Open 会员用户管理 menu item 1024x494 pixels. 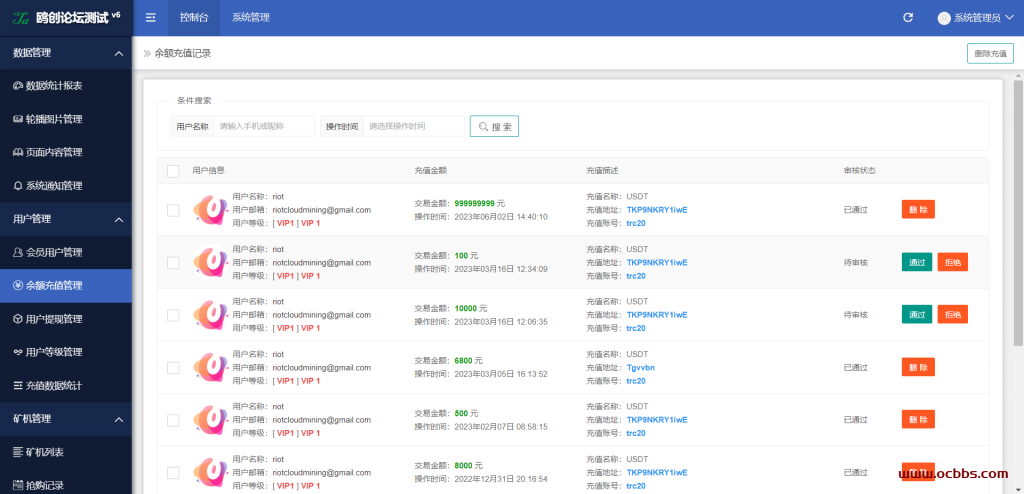(x=66, y=252)
